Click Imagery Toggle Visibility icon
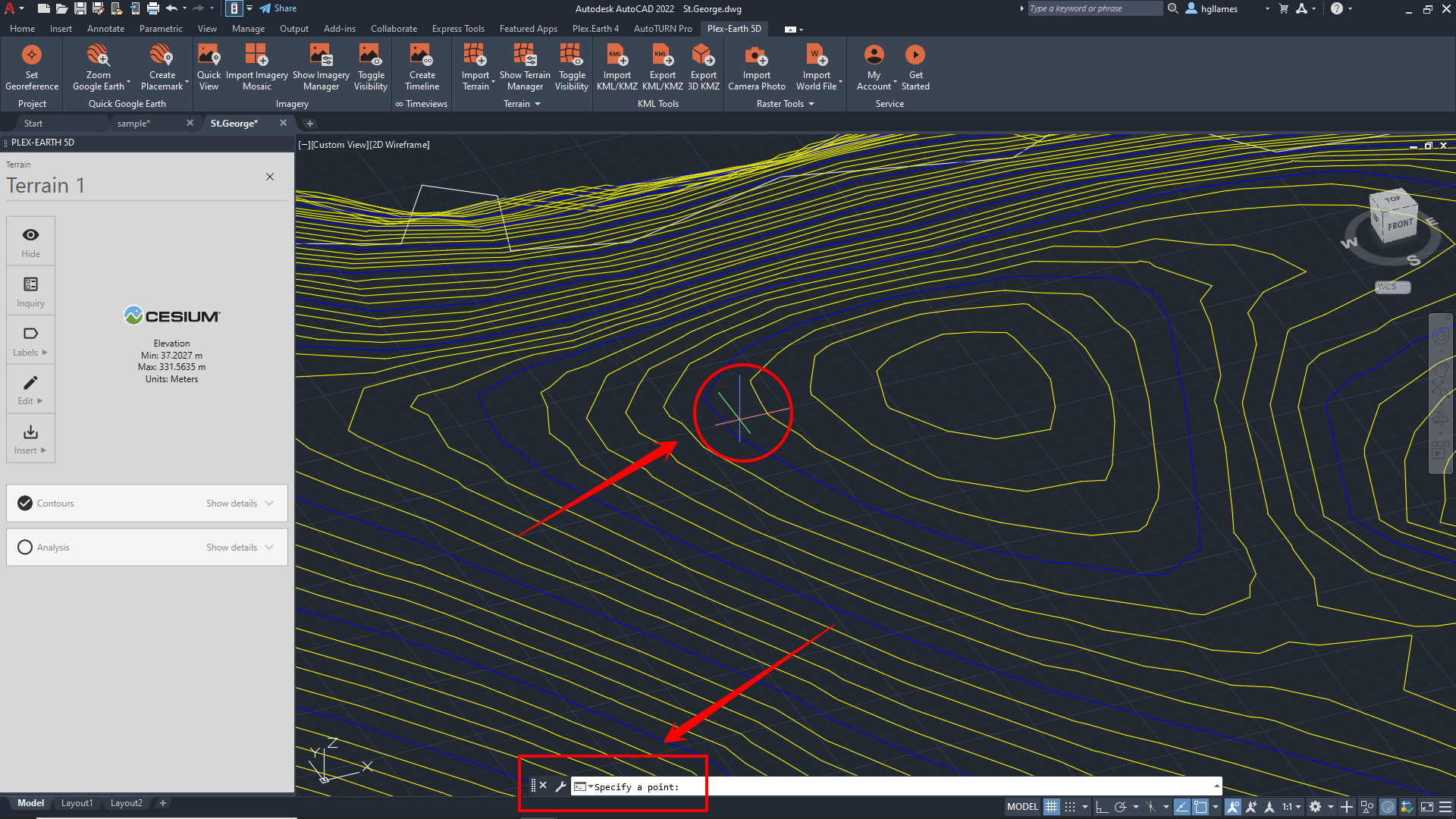Image resolution: width=1456 pixels, height=819 pixels. tap(371, 55)
